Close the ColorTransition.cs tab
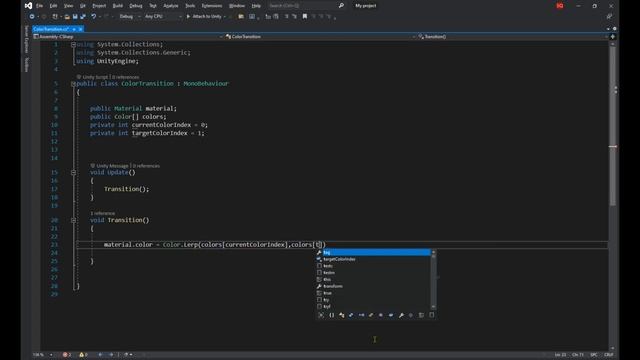 (x=80, y=29)
